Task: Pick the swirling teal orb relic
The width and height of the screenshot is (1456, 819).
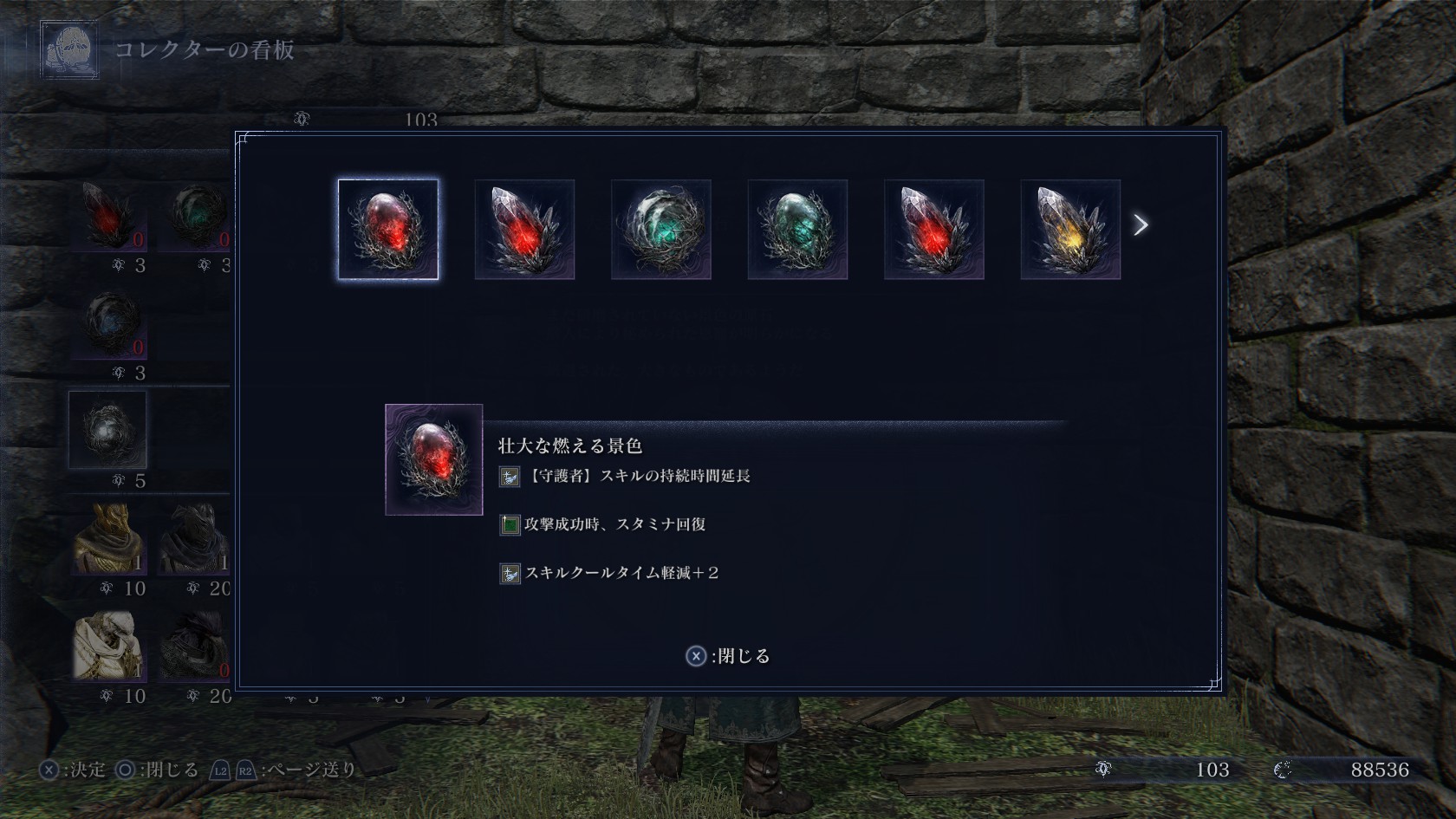Action: 661,230
